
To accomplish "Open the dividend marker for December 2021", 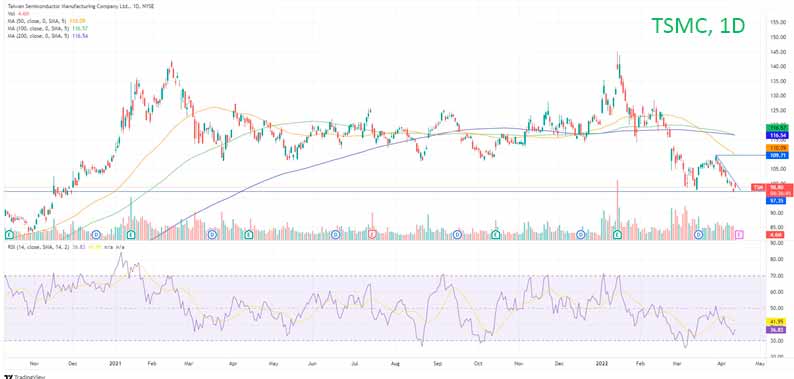I will [x=581, y=235].
